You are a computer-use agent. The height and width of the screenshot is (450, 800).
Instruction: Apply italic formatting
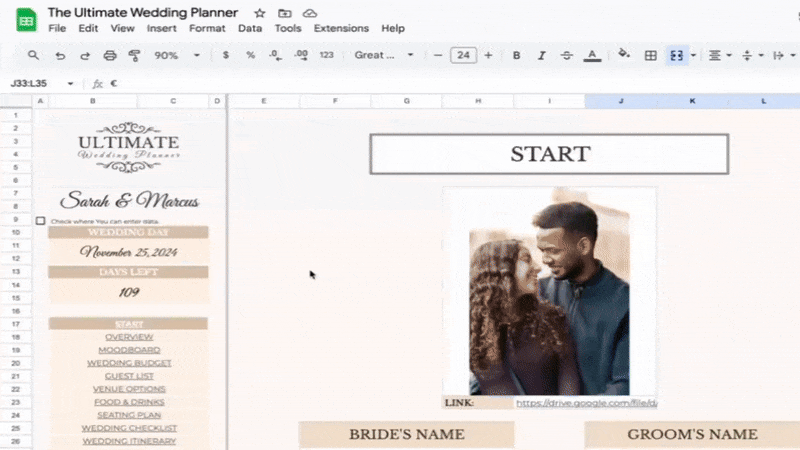542,56
